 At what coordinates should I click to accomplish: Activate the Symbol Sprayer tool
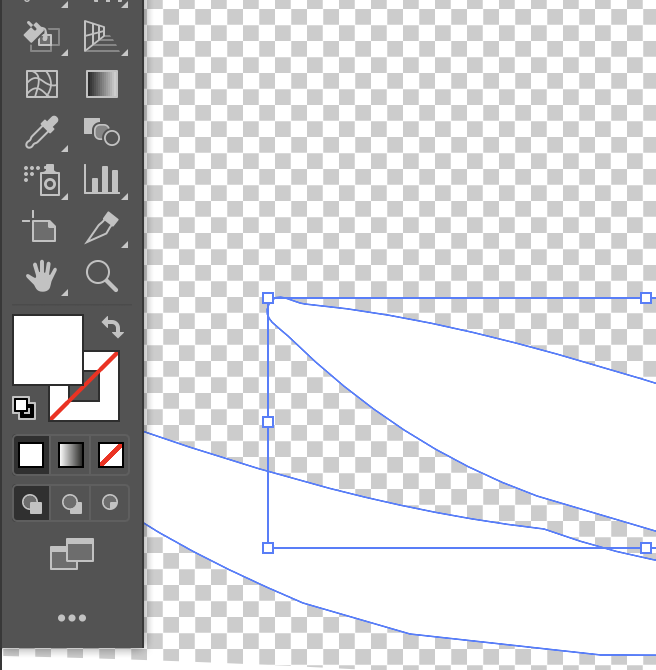42,179
